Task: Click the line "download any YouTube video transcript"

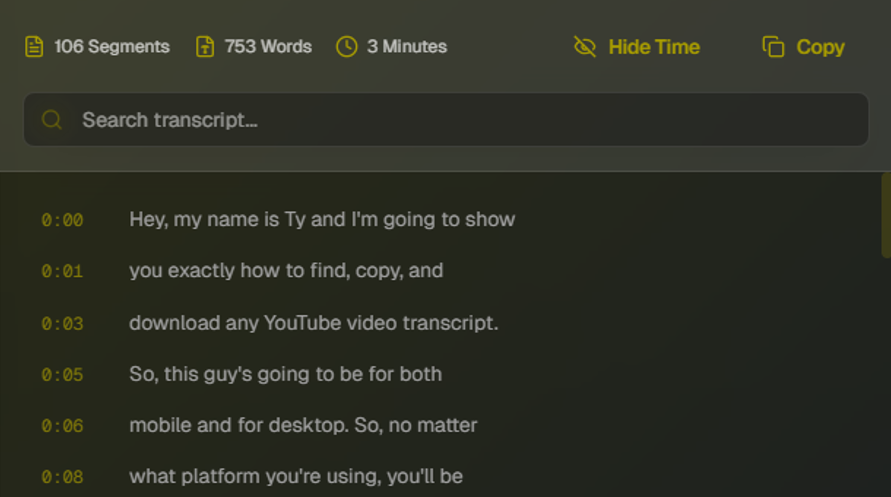Action: tap(313, 323)
